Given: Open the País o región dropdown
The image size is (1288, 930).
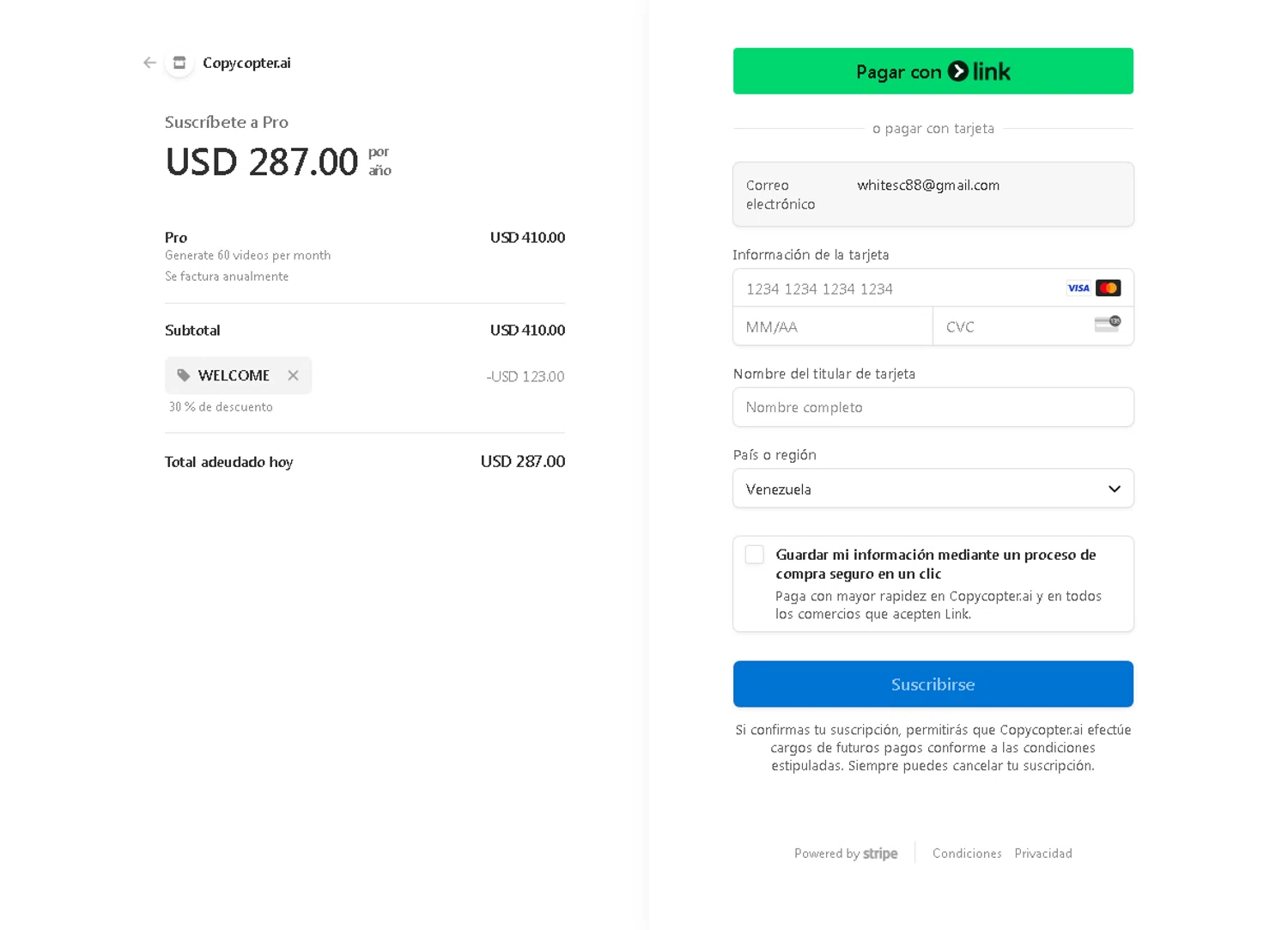Looking at the screenshot, I should click(933, 489).
